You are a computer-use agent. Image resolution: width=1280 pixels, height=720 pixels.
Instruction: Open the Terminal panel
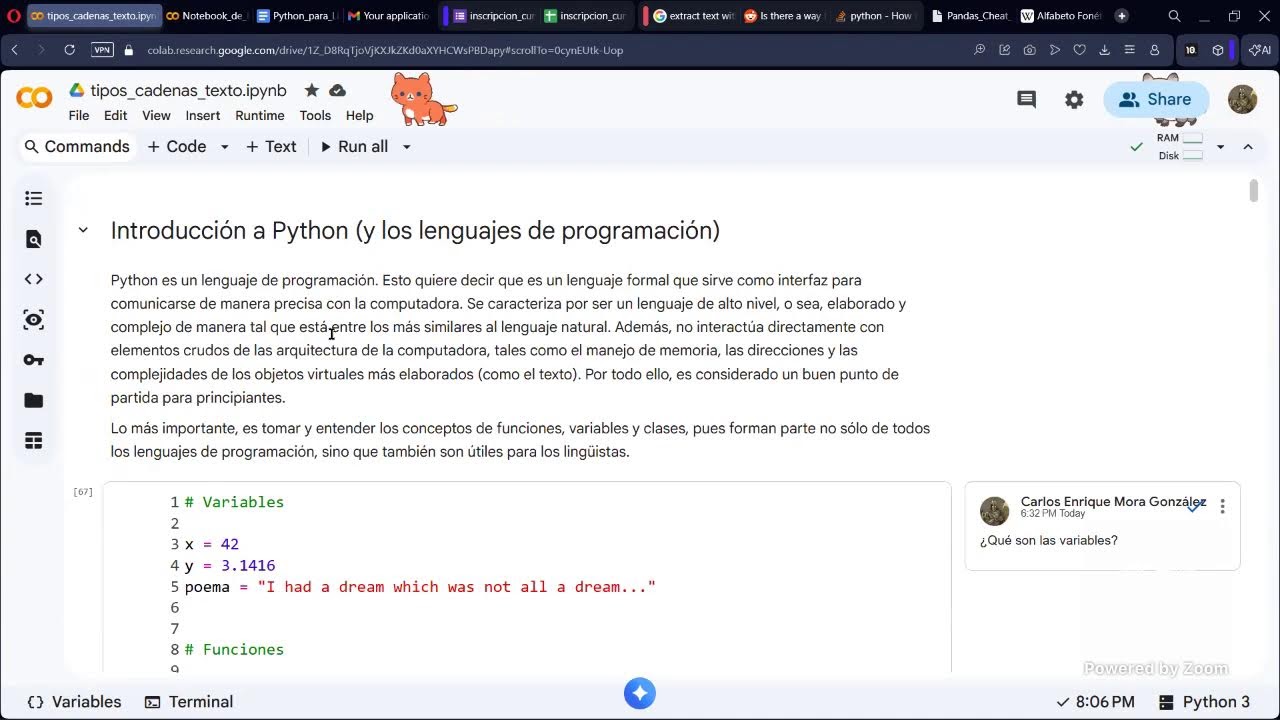(189, 702)
